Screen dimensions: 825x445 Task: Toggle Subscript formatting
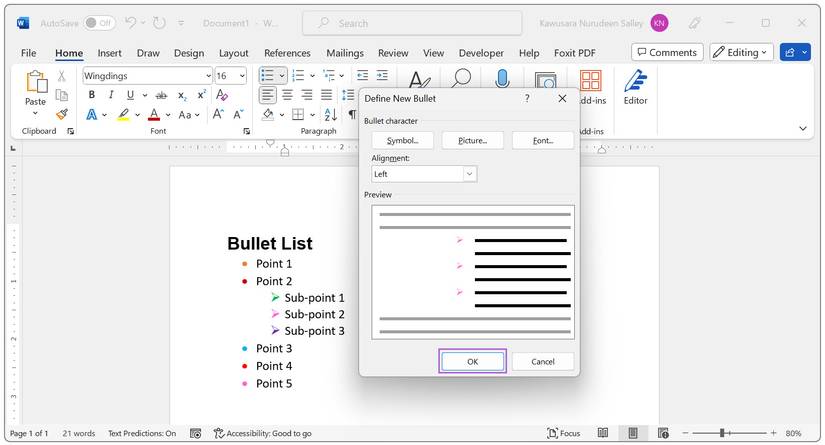pyautogui.click(x=182, y=95)
